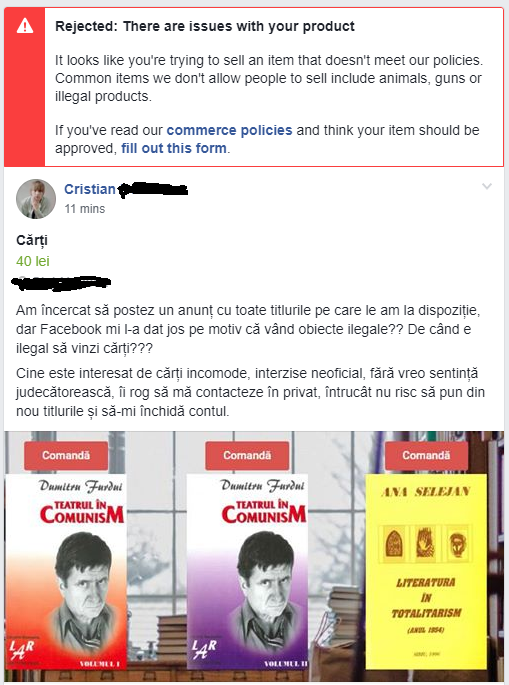
Task: Click the LAR publisher logo on Volumul II
Action: [205, 650]
